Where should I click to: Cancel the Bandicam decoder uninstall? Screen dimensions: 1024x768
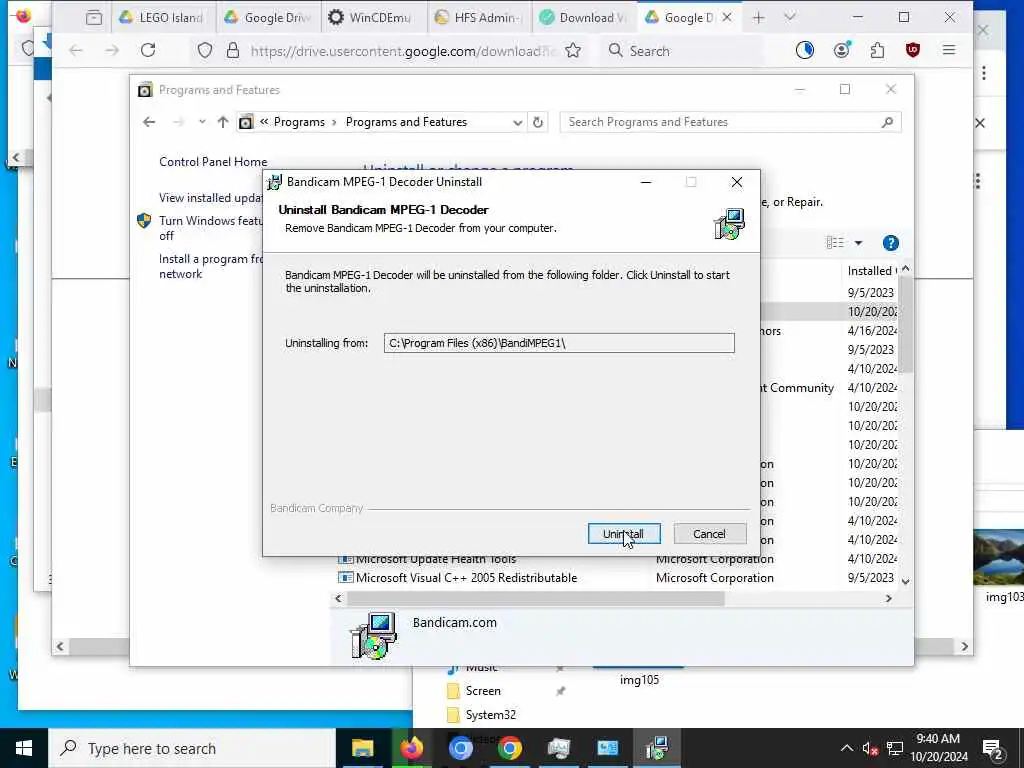coord(709,534)
